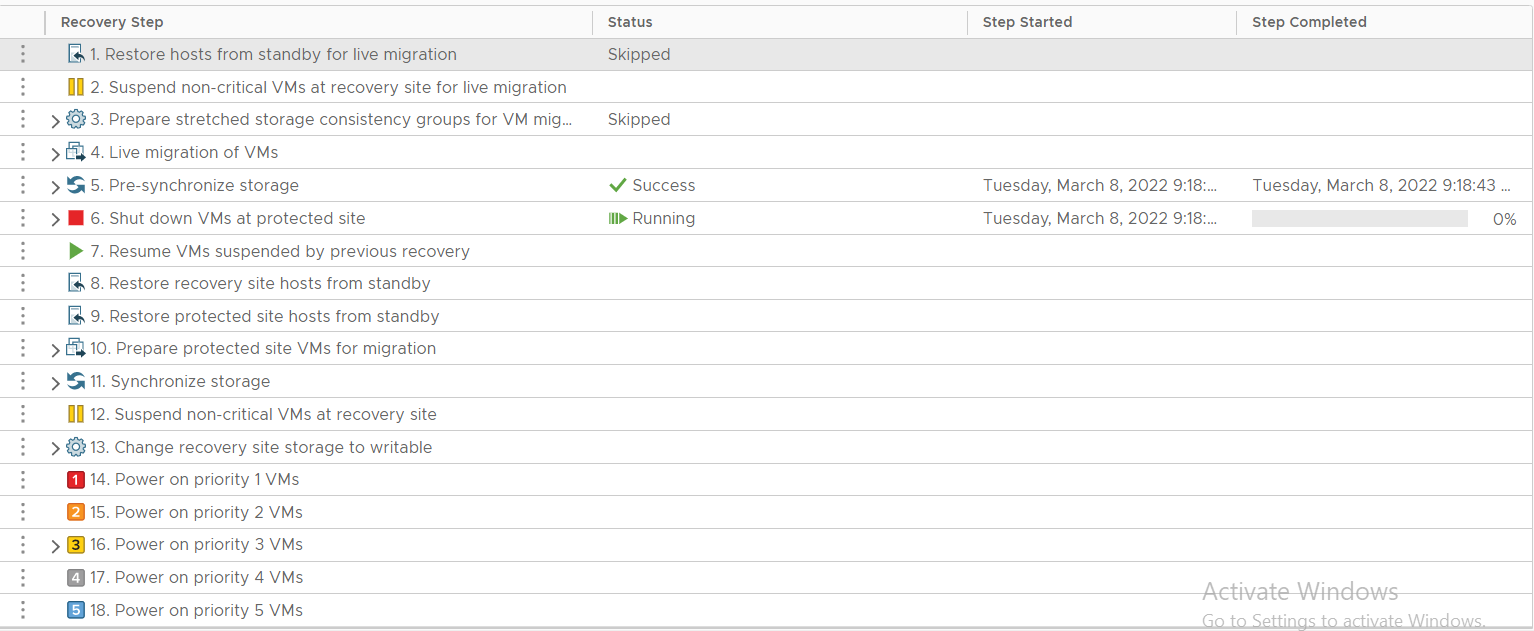Screen dimensions: 1534x631
Task: Click the yellow suspend icon on step 2
Action: 76,87
